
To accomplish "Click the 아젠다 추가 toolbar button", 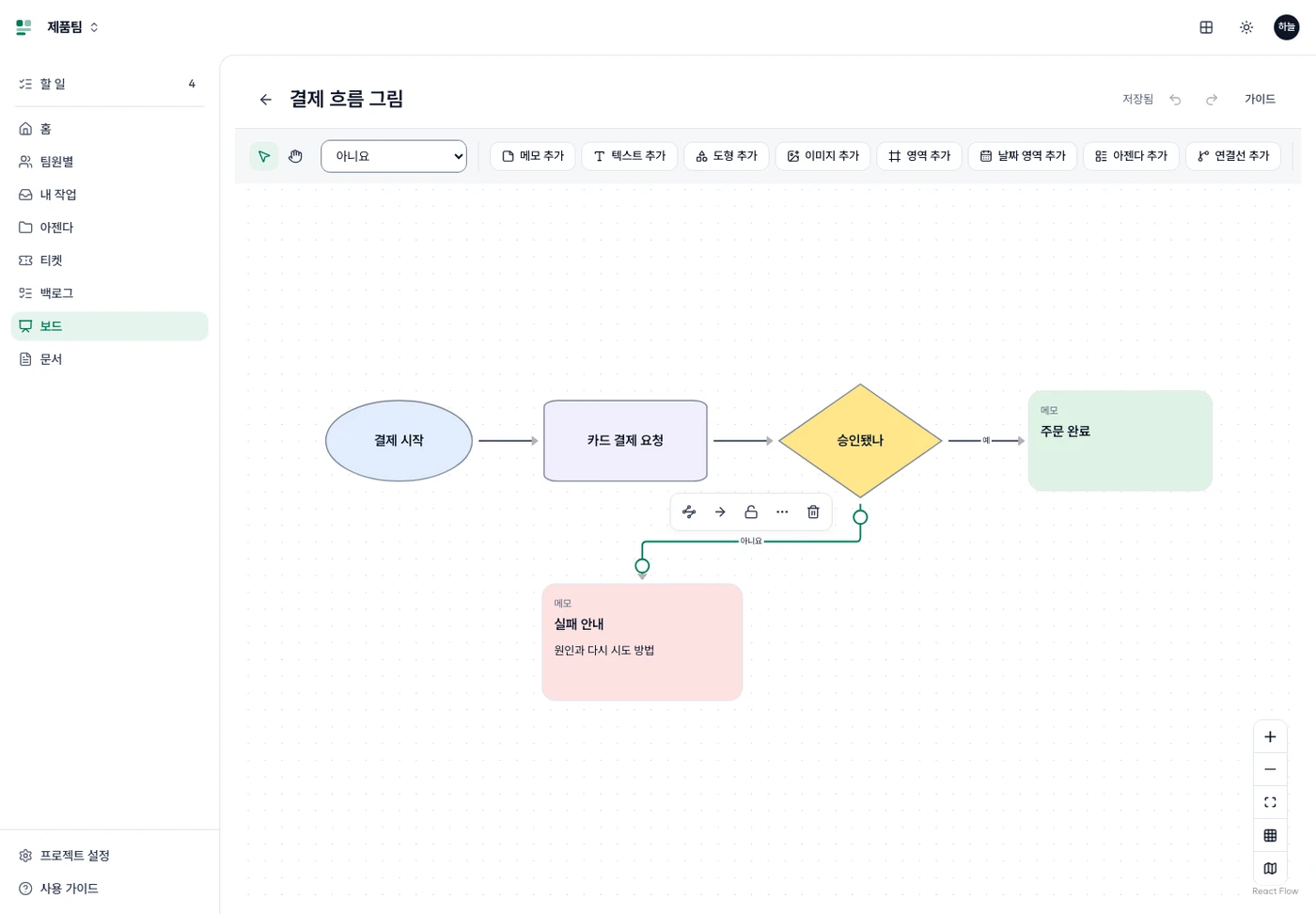I will point(1132,156).
